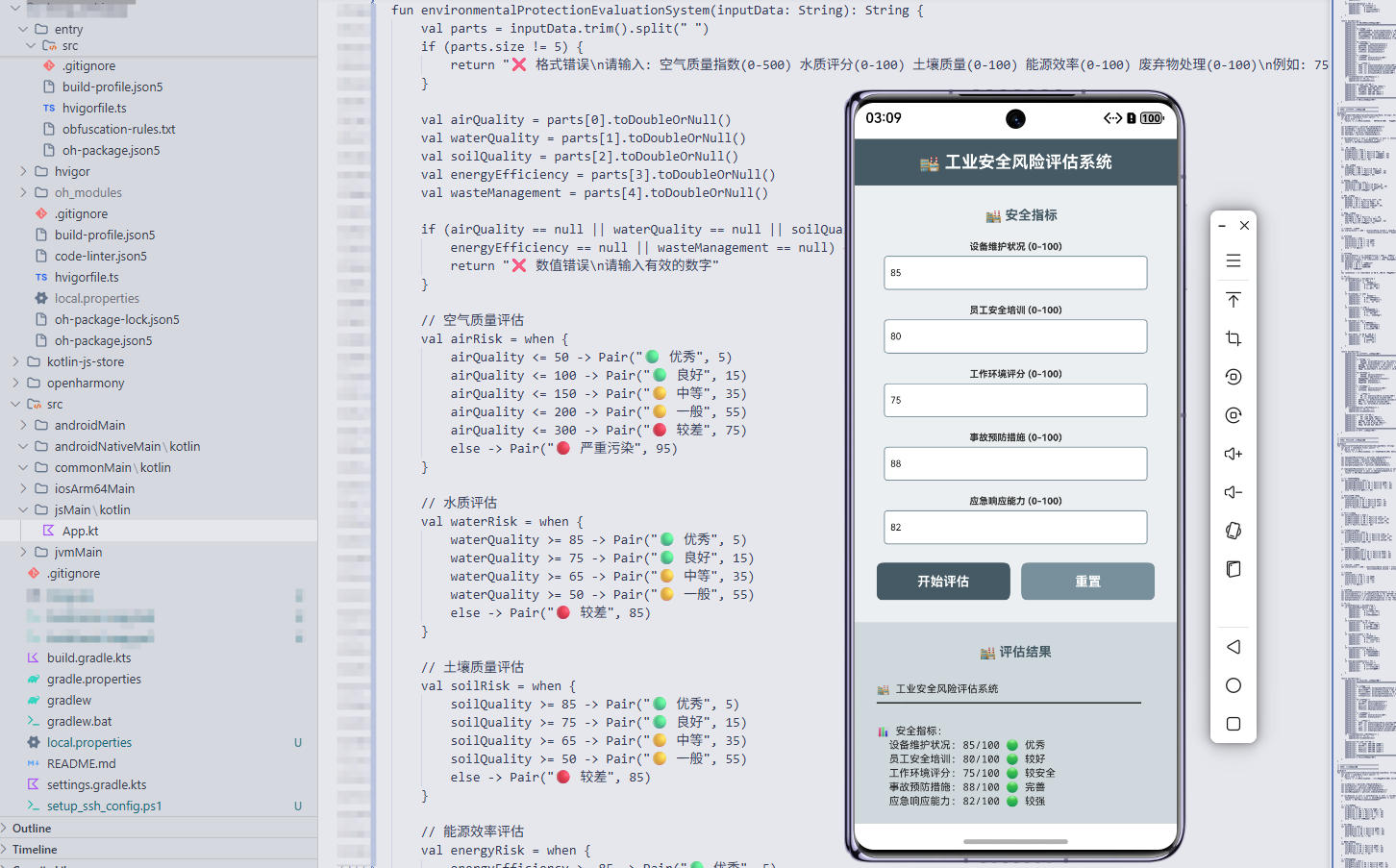Click the settings.gradle.kts file icon
This screenshot has height=868, width=1396.
pyautogui.click(x=34, y=784)
